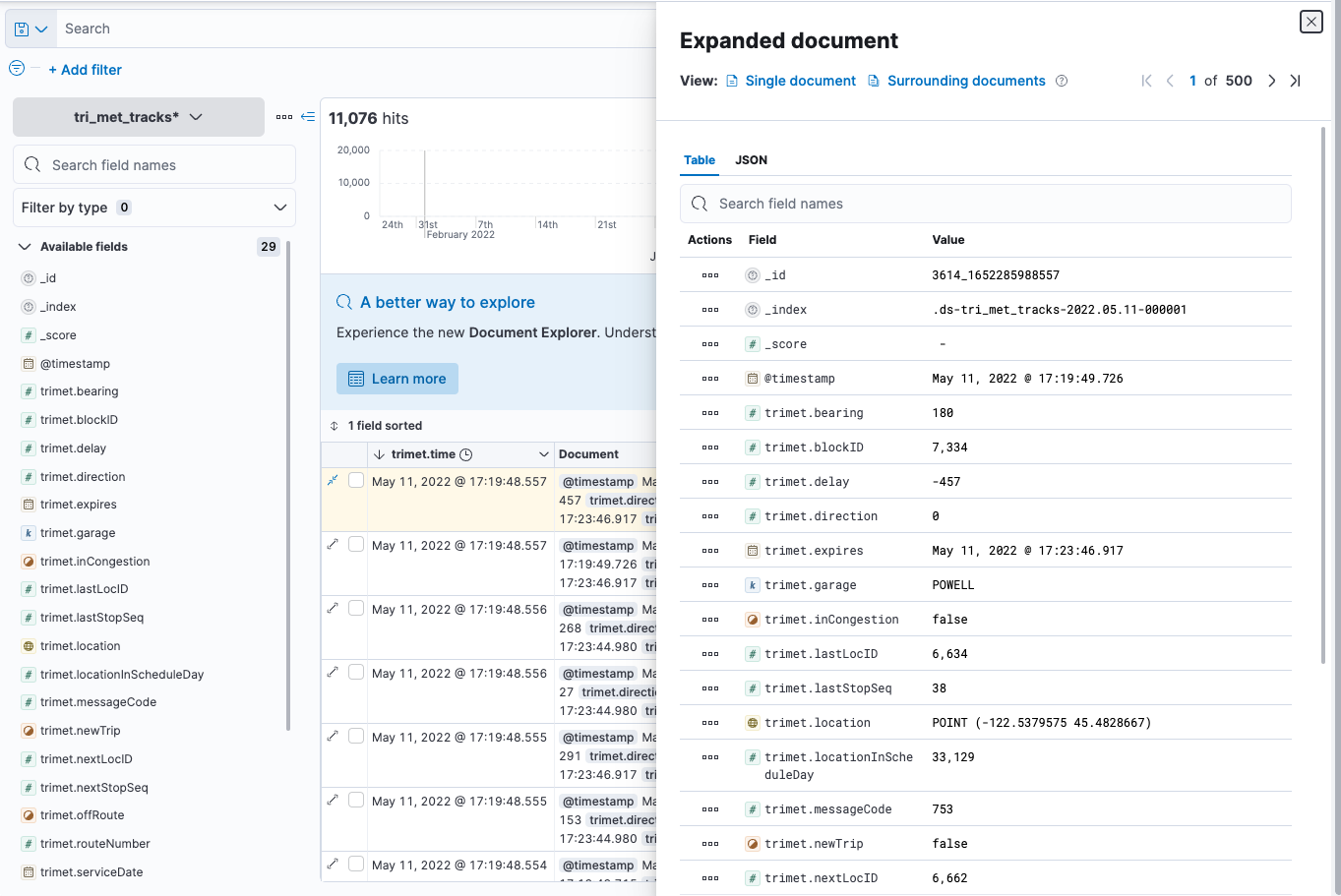Click the Learn more button
This screenshot has width=1341, height=896.
397,379
